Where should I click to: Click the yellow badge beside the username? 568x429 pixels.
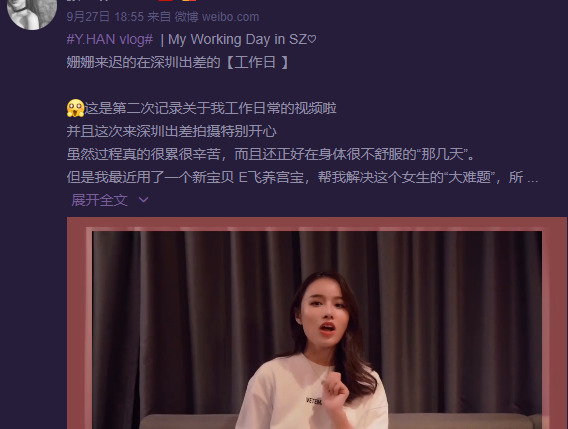coord(189,1)
